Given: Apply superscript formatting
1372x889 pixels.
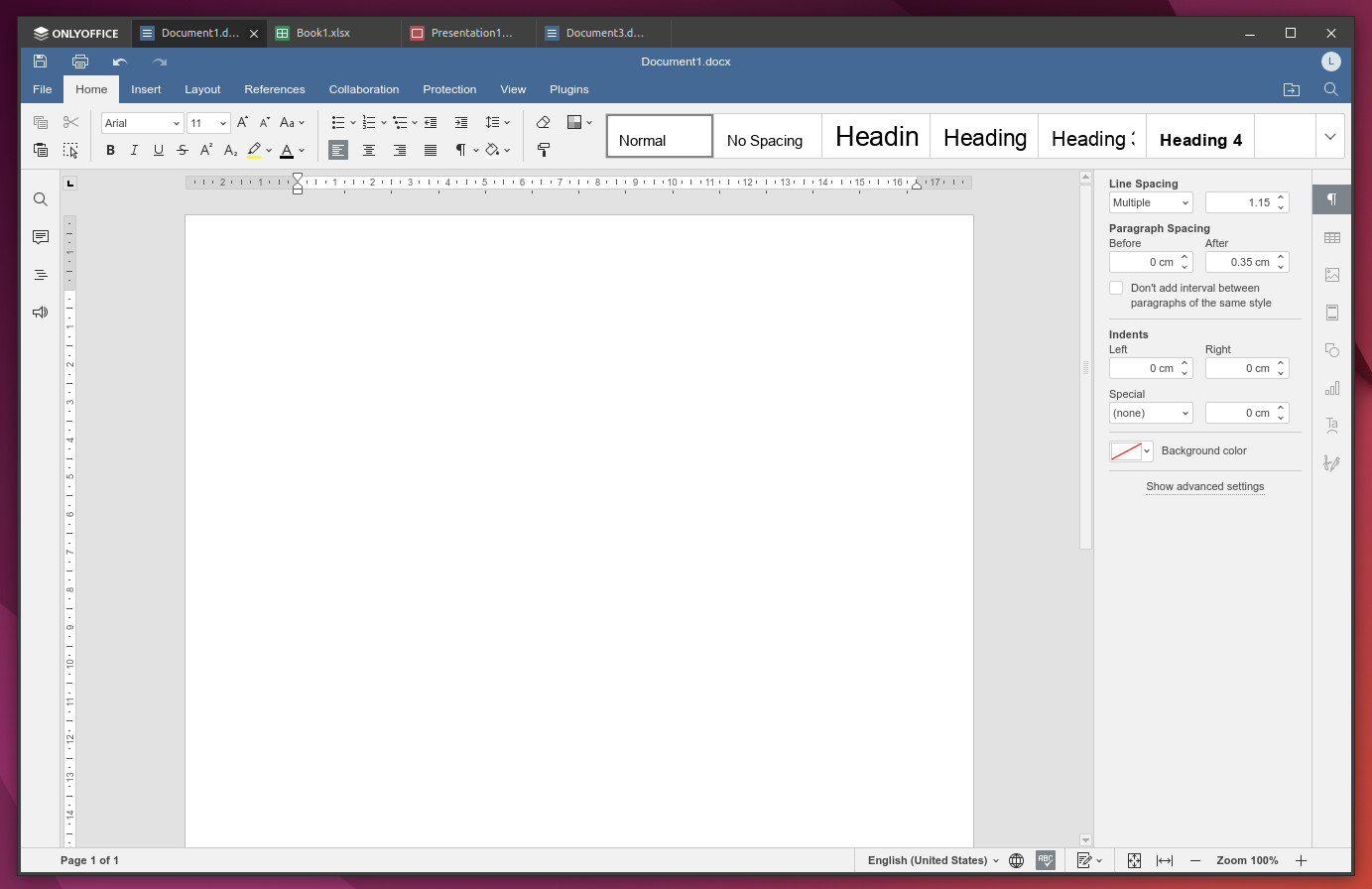Looking at the screenshot, I should 206,150.
